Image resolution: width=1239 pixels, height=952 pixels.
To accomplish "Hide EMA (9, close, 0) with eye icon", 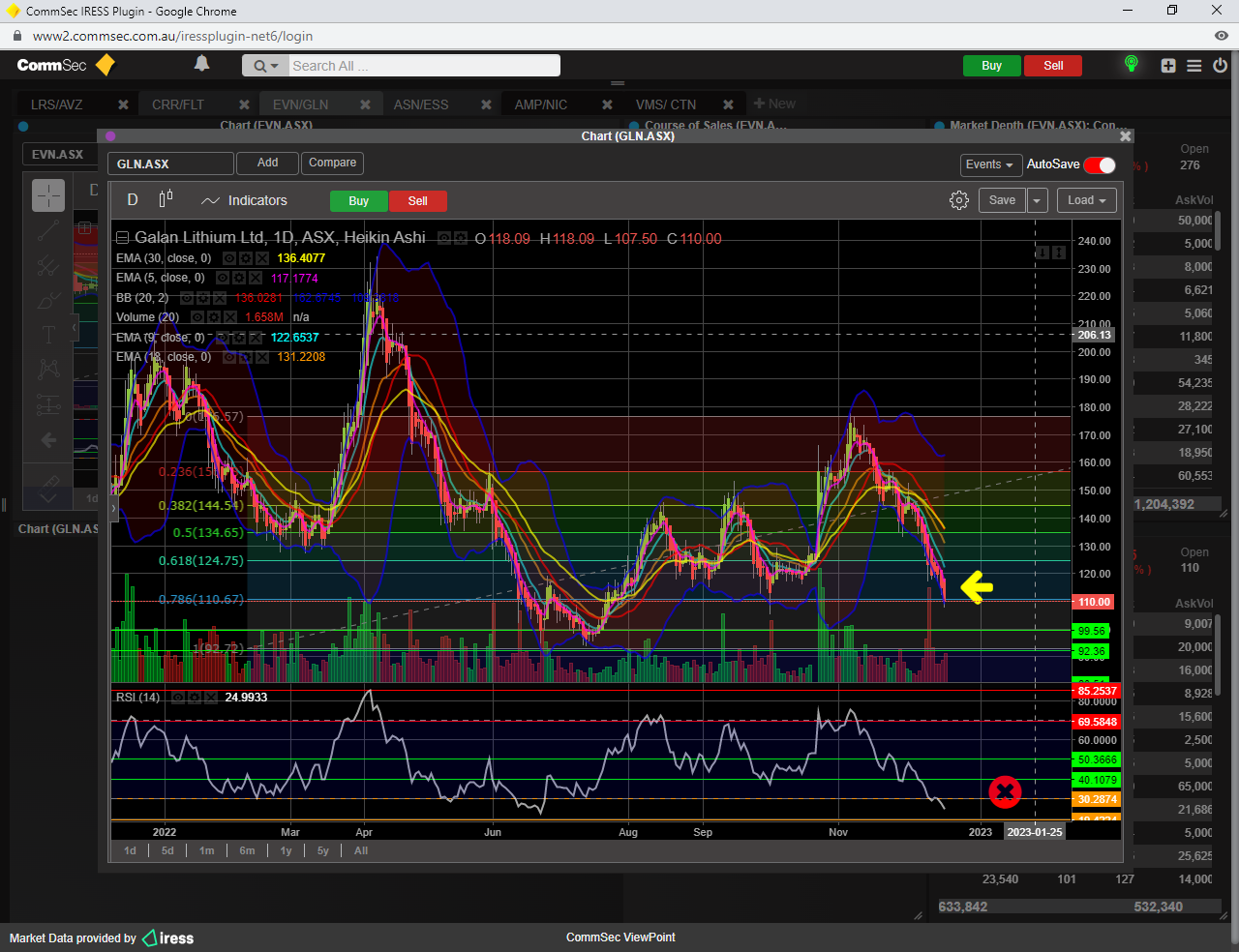I will 223,338.
